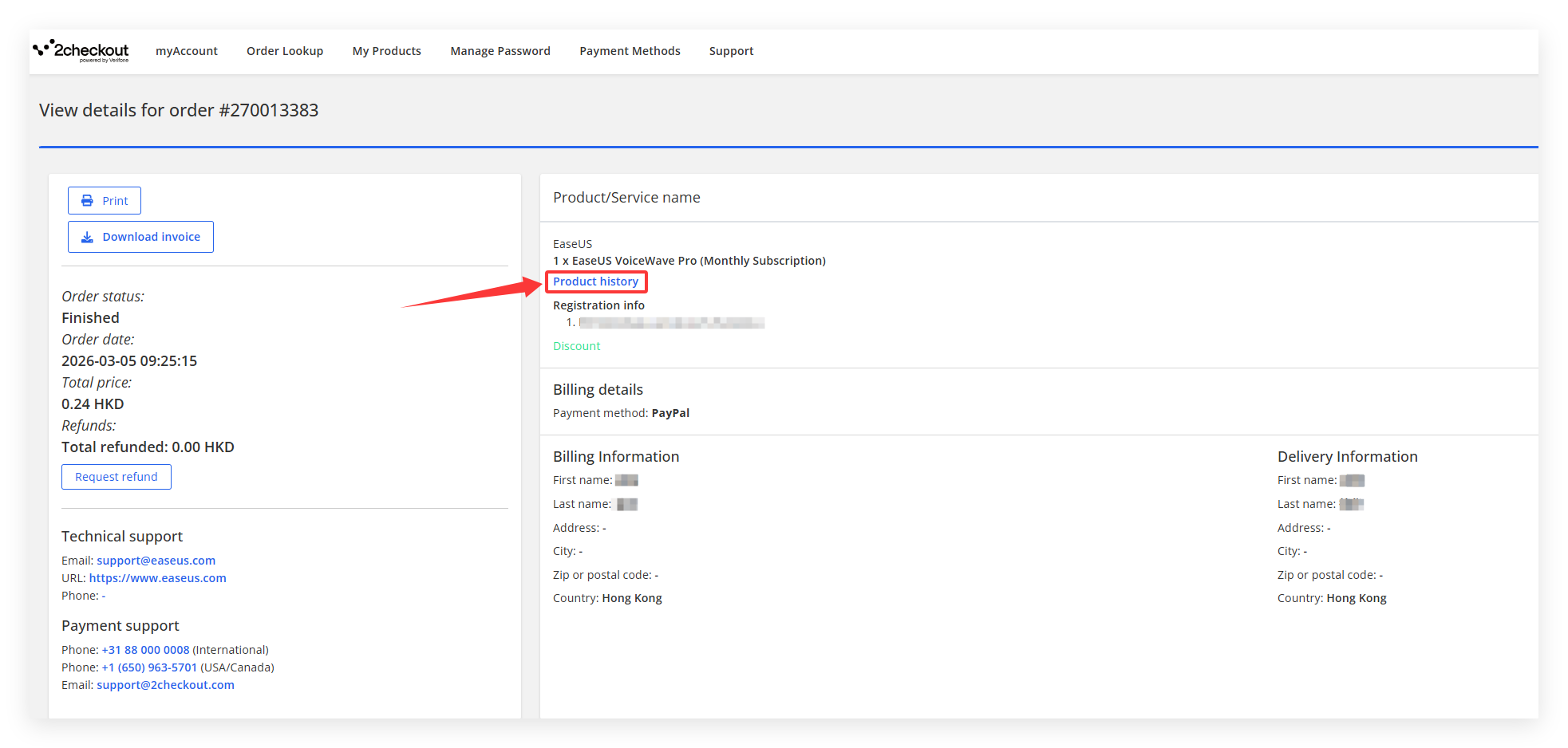Click the 2checkout logo
Image resolution: width=1568 pixels, height=748 pixels.
coord(81,51)
